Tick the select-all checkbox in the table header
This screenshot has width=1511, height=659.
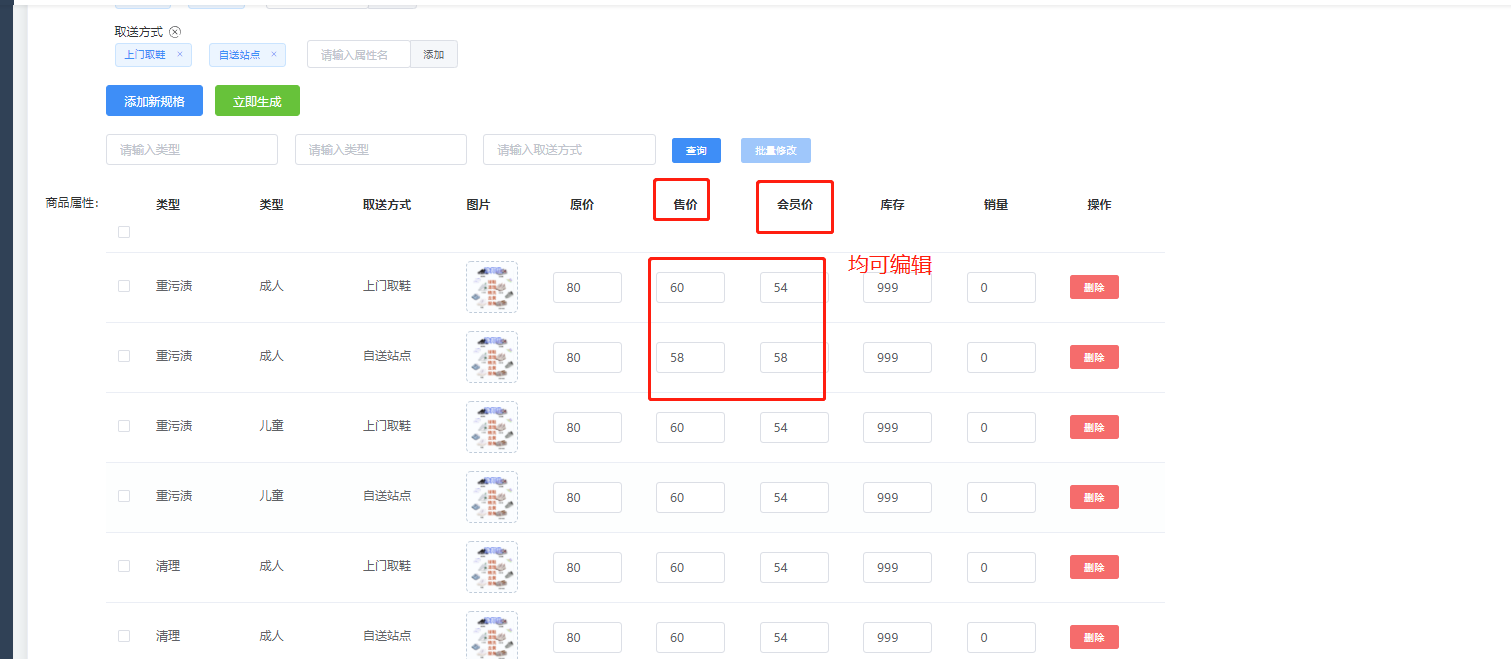pos(124,232)
